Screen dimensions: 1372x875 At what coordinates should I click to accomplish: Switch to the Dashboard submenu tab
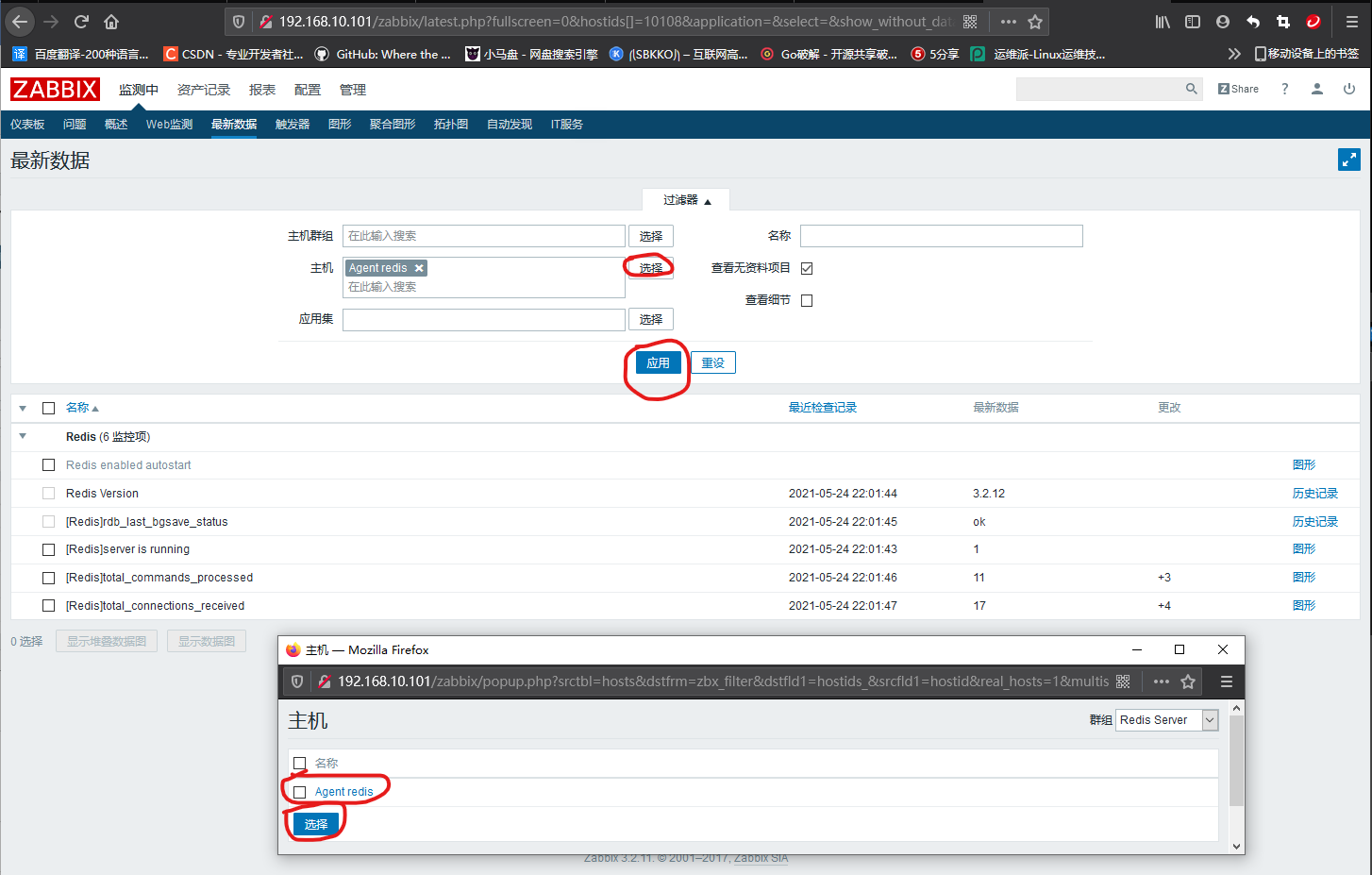pyautogui.click(x=27, y=125)
